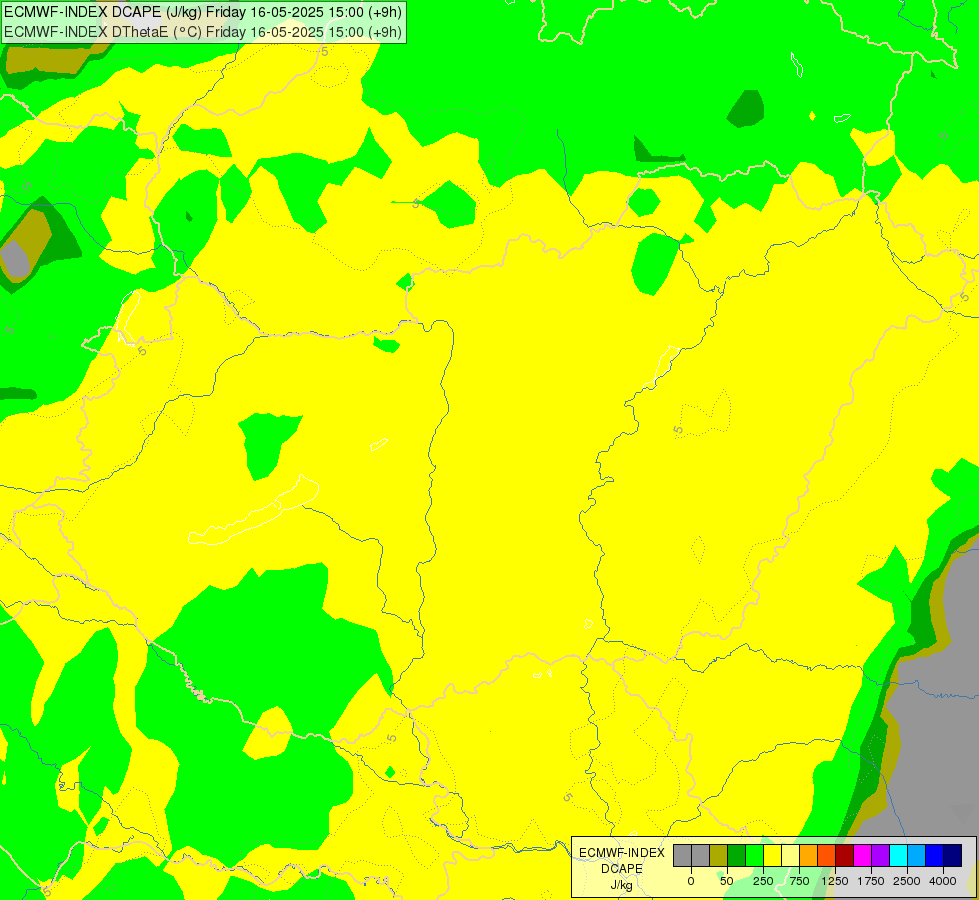
Task: Click the legend value 50
Action: [x=727, y=881]
